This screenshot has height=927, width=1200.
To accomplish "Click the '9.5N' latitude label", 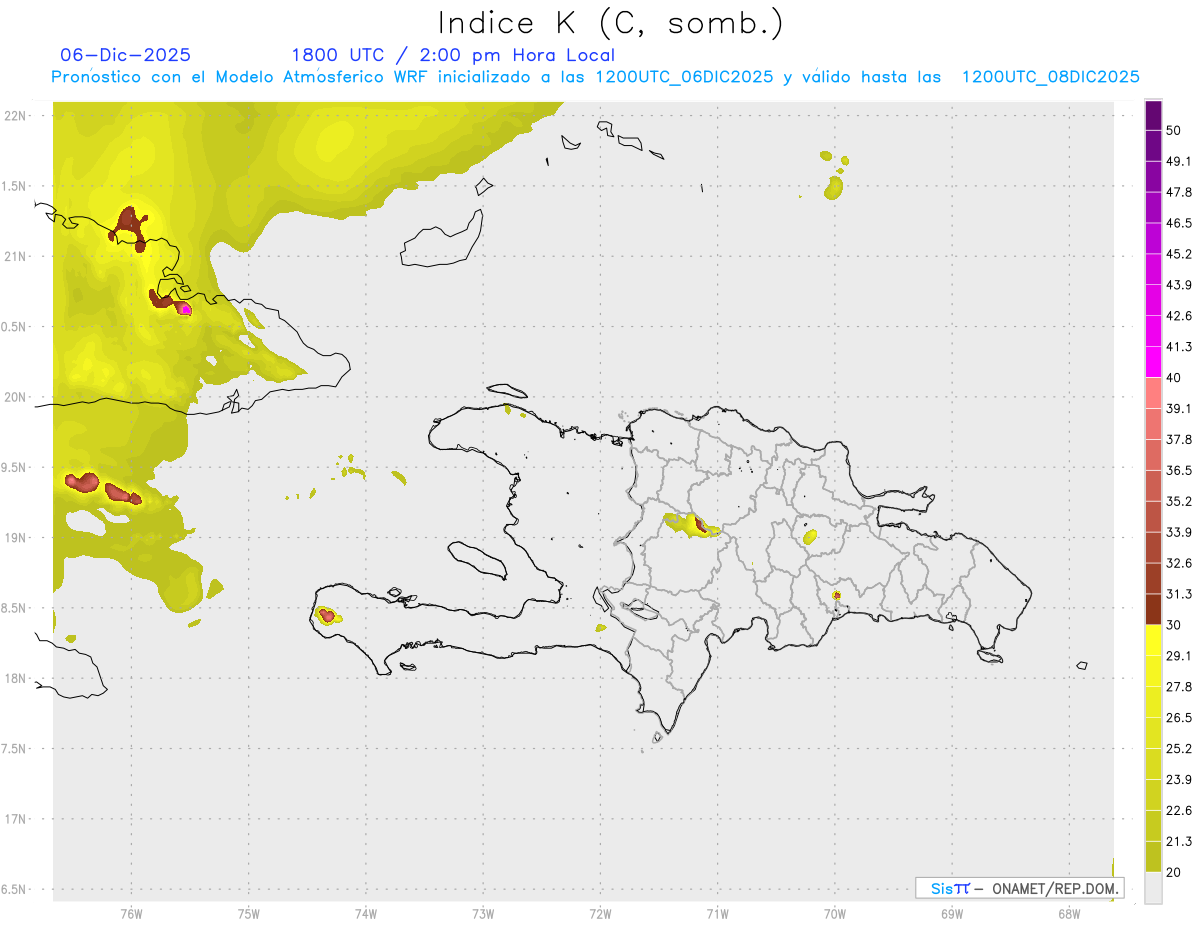I will [15, 467].
